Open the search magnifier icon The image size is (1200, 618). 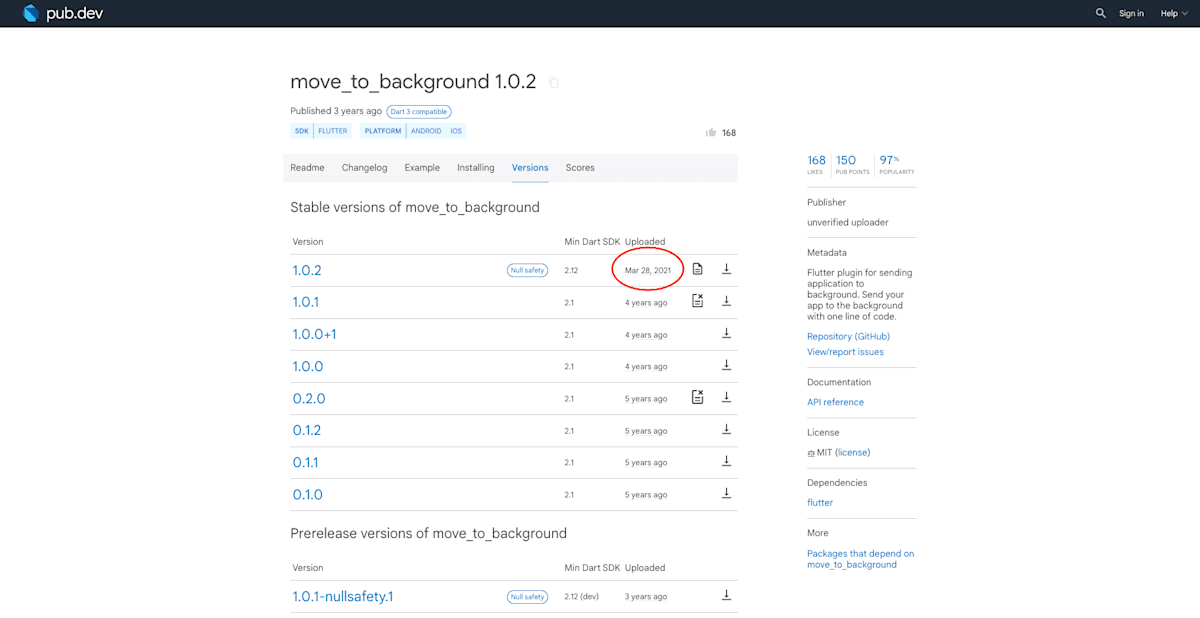(x=1101, y=13)
